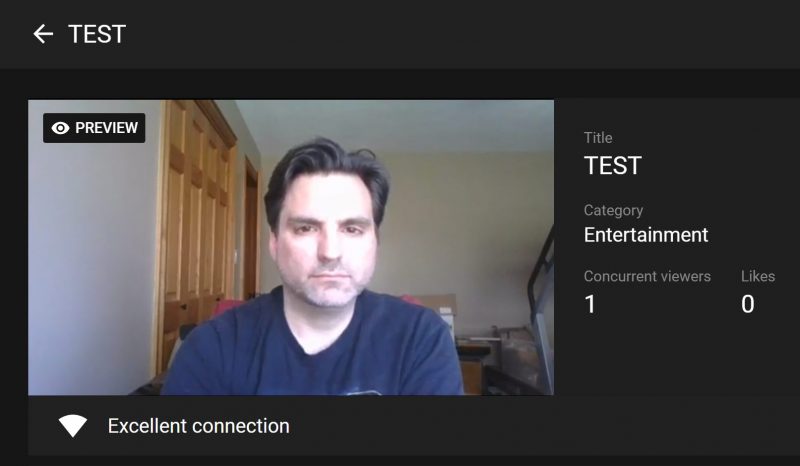This screenshot has width=800, height=466.
Task: Click the Wi-Fi signal connection icon
Action: 72,426
